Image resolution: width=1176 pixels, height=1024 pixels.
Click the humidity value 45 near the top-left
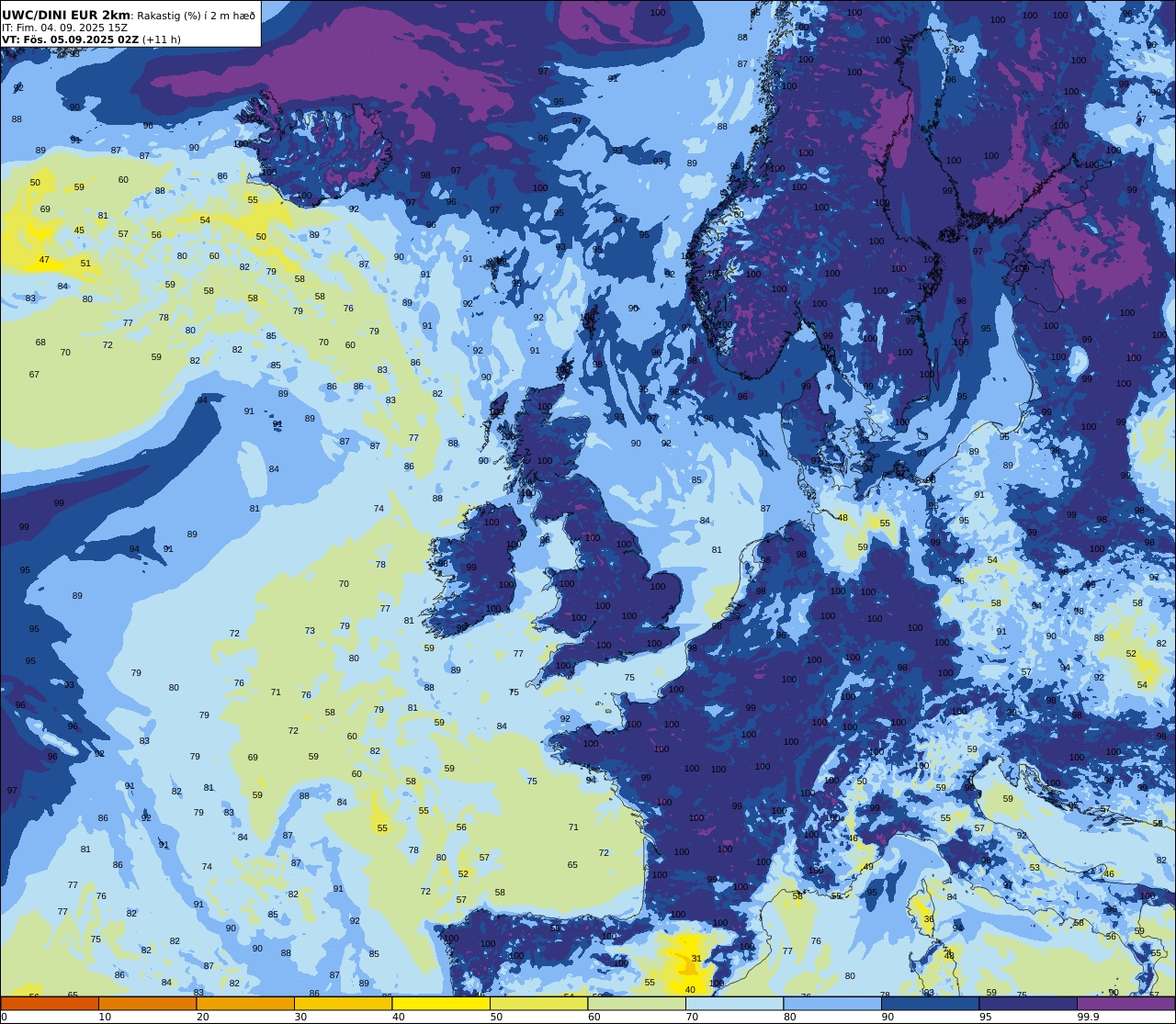[x=79, y=231]
